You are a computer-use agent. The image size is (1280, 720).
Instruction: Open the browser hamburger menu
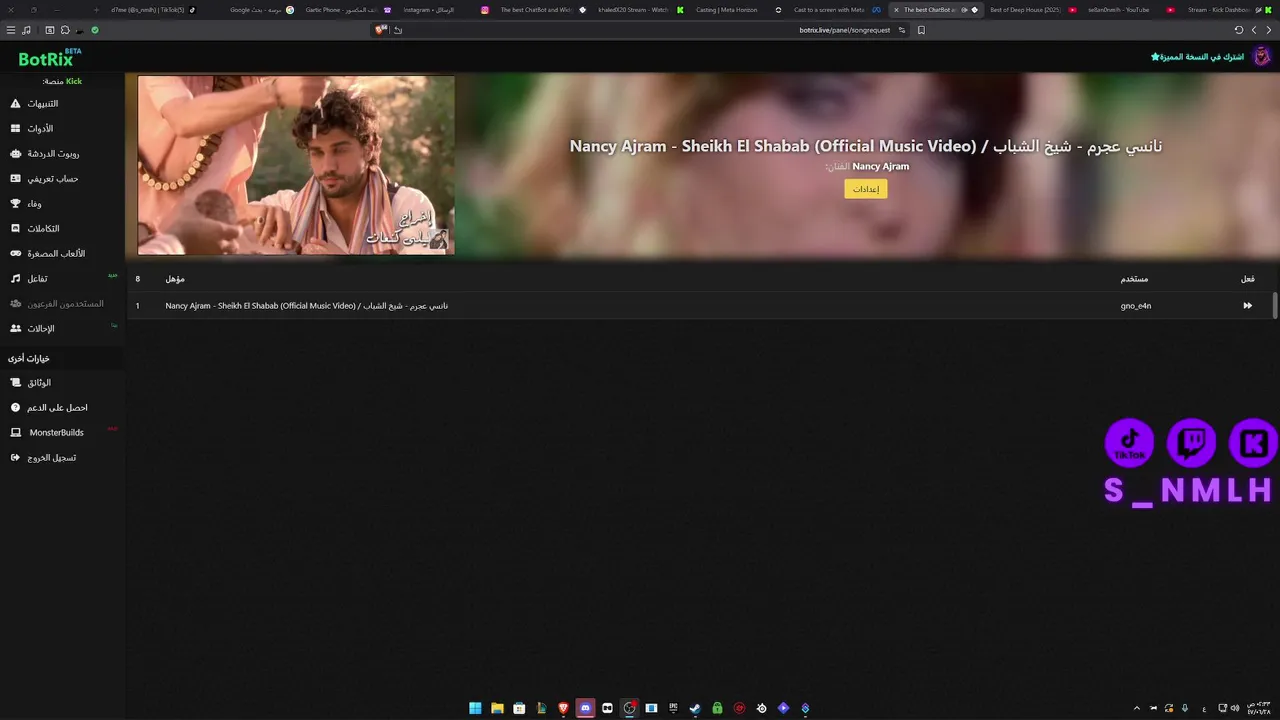(11, 30)
